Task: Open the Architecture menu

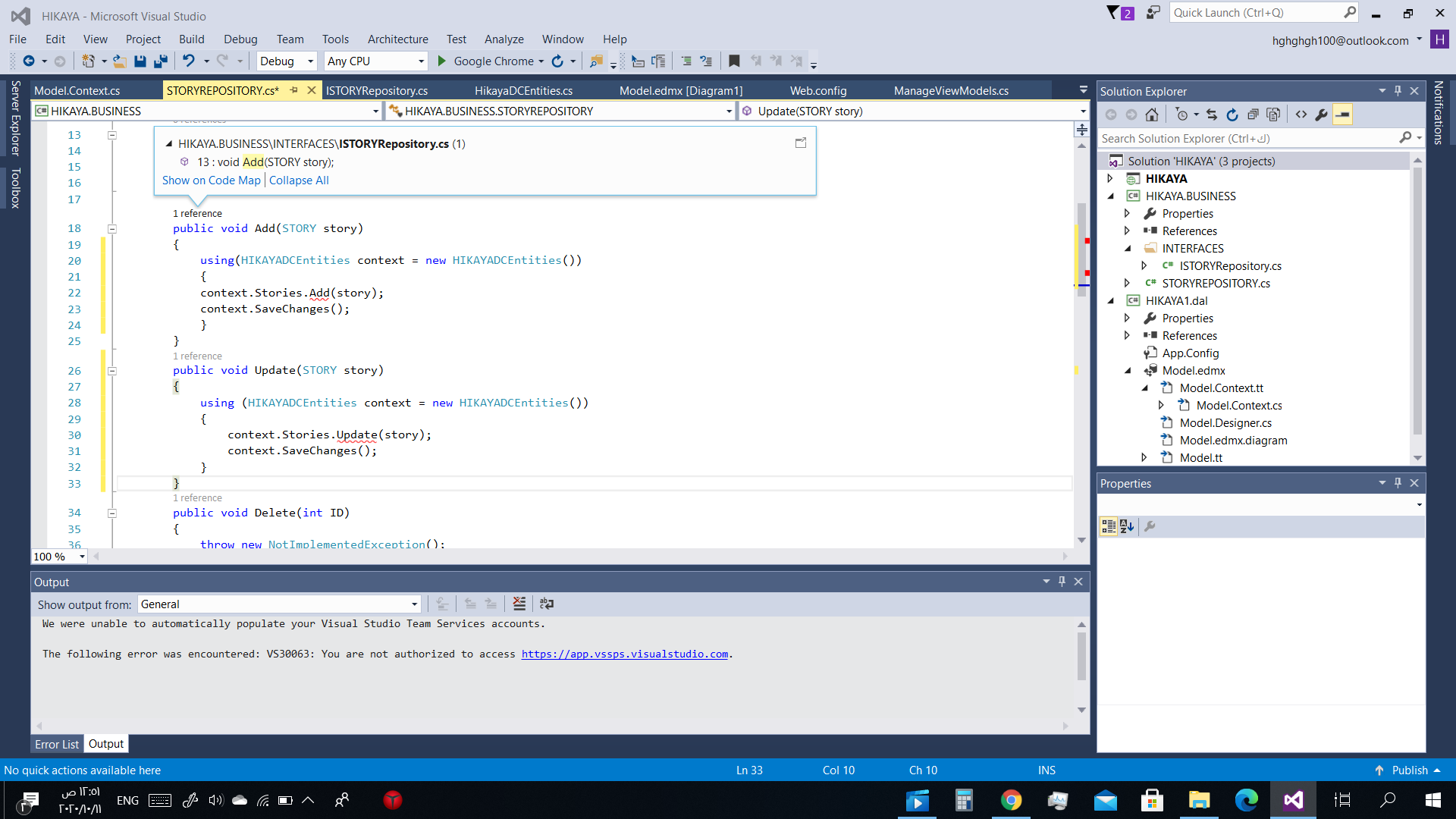Action: click(397, 39)
